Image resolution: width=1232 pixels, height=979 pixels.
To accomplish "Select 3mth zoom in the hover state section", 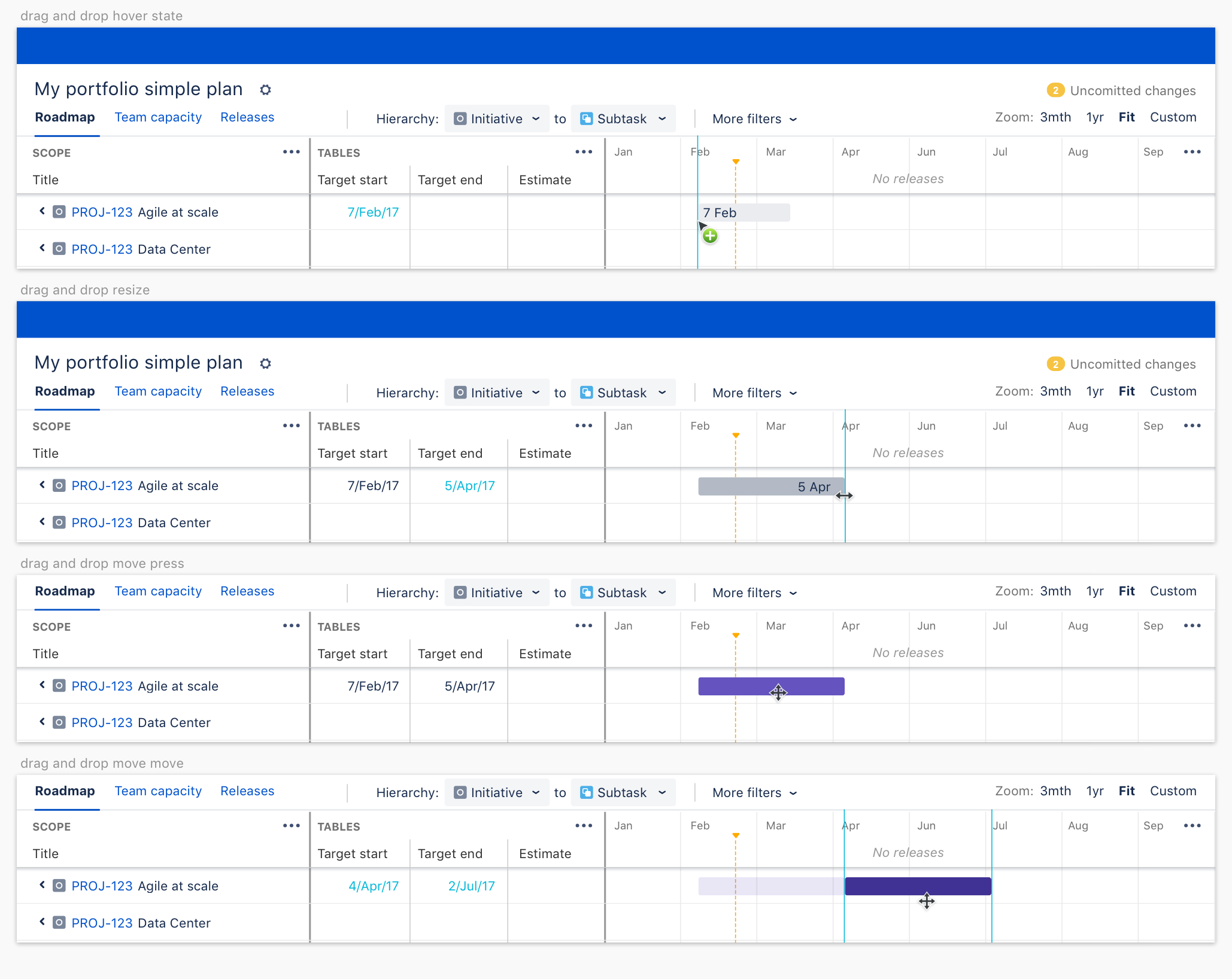I will click(1055, 117).
